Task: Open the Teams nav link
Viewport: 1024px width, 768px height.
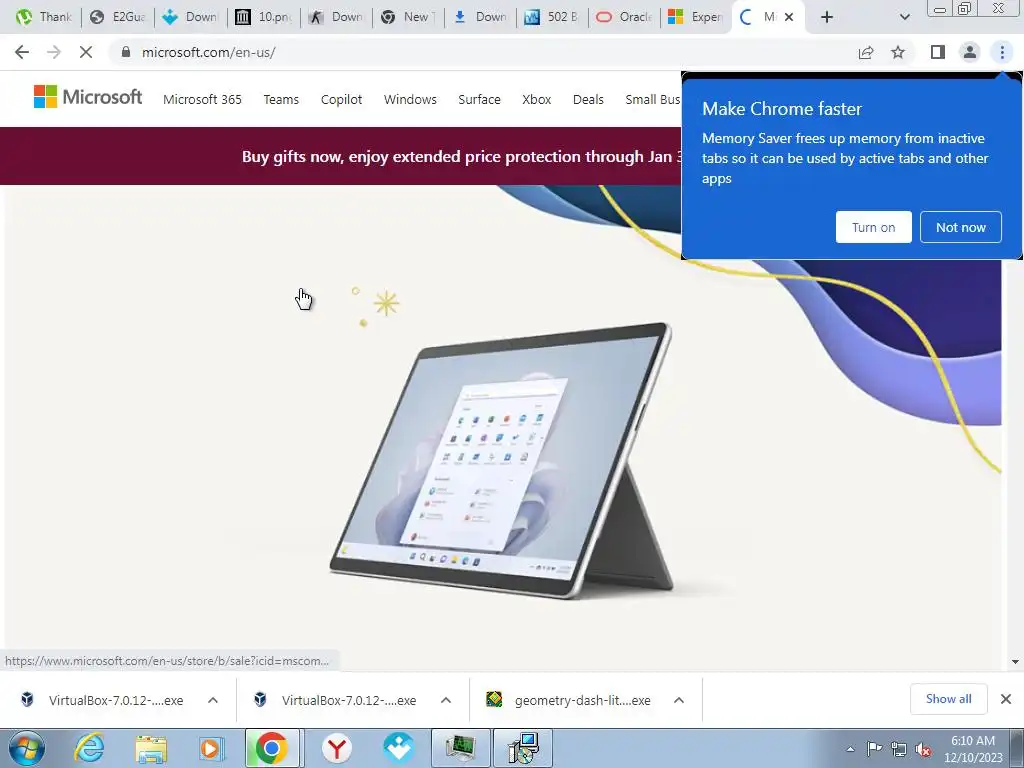Action: point(281,99)
